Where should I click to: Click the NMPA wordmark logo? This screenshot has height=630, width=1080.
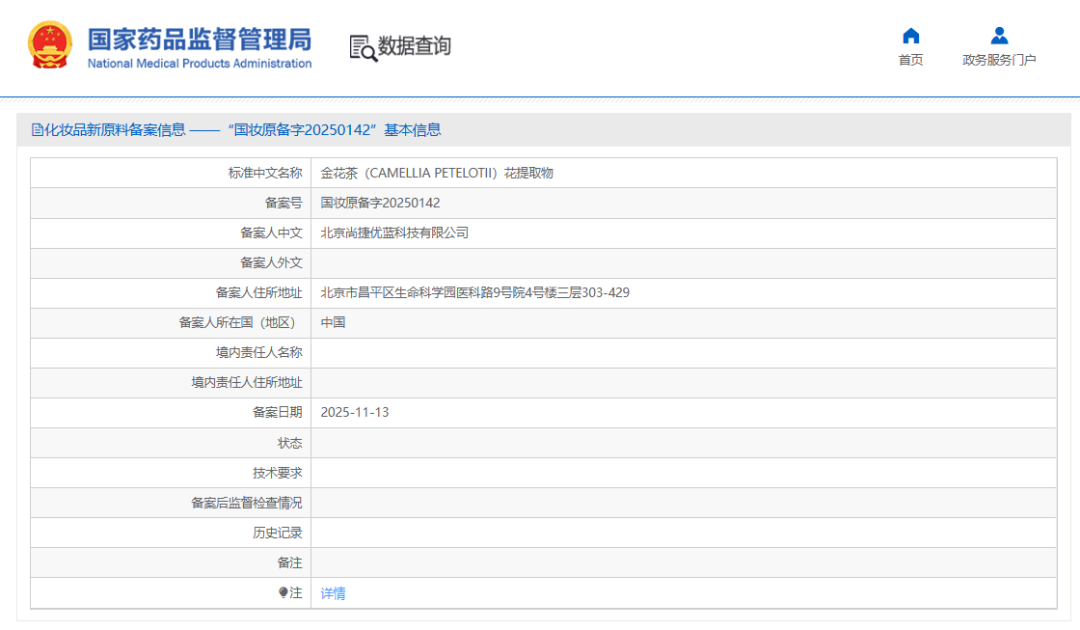tap(200, 44)
